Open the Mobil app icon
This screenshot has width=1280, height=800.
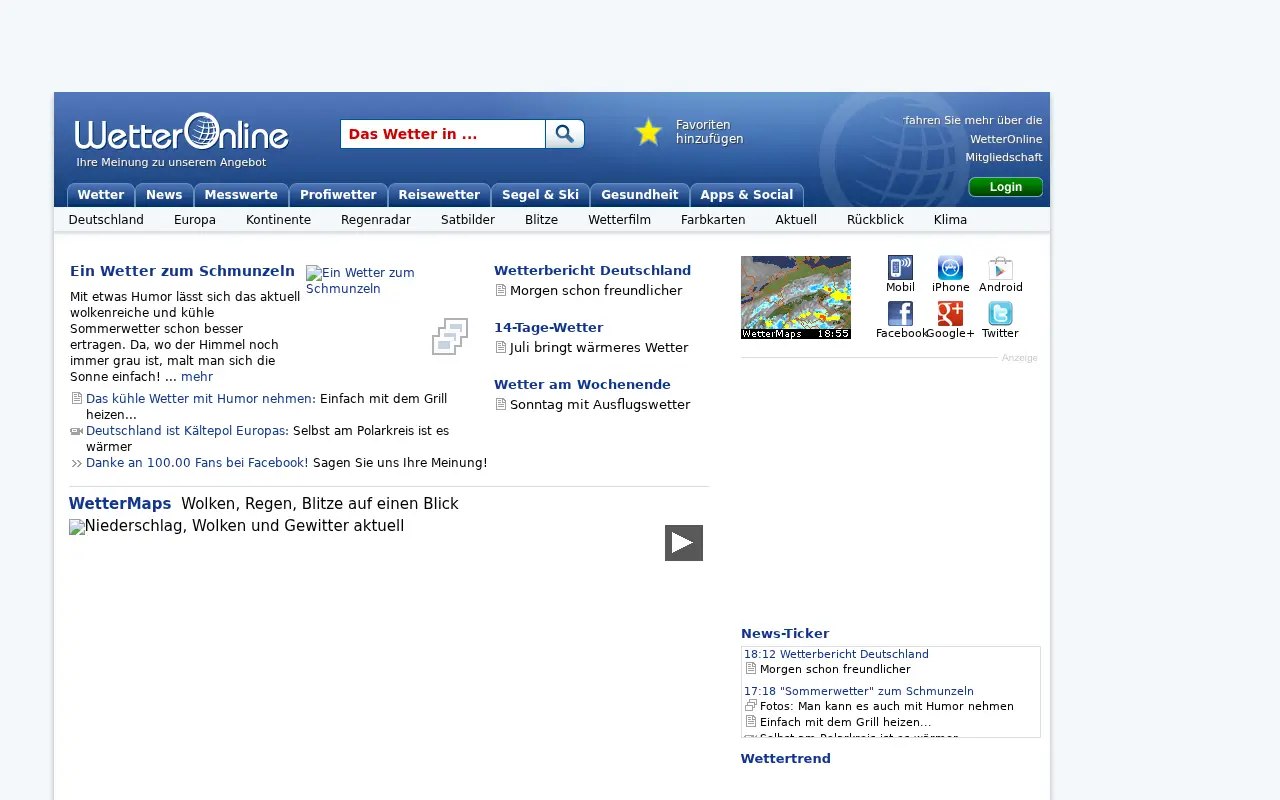(900, 267)
